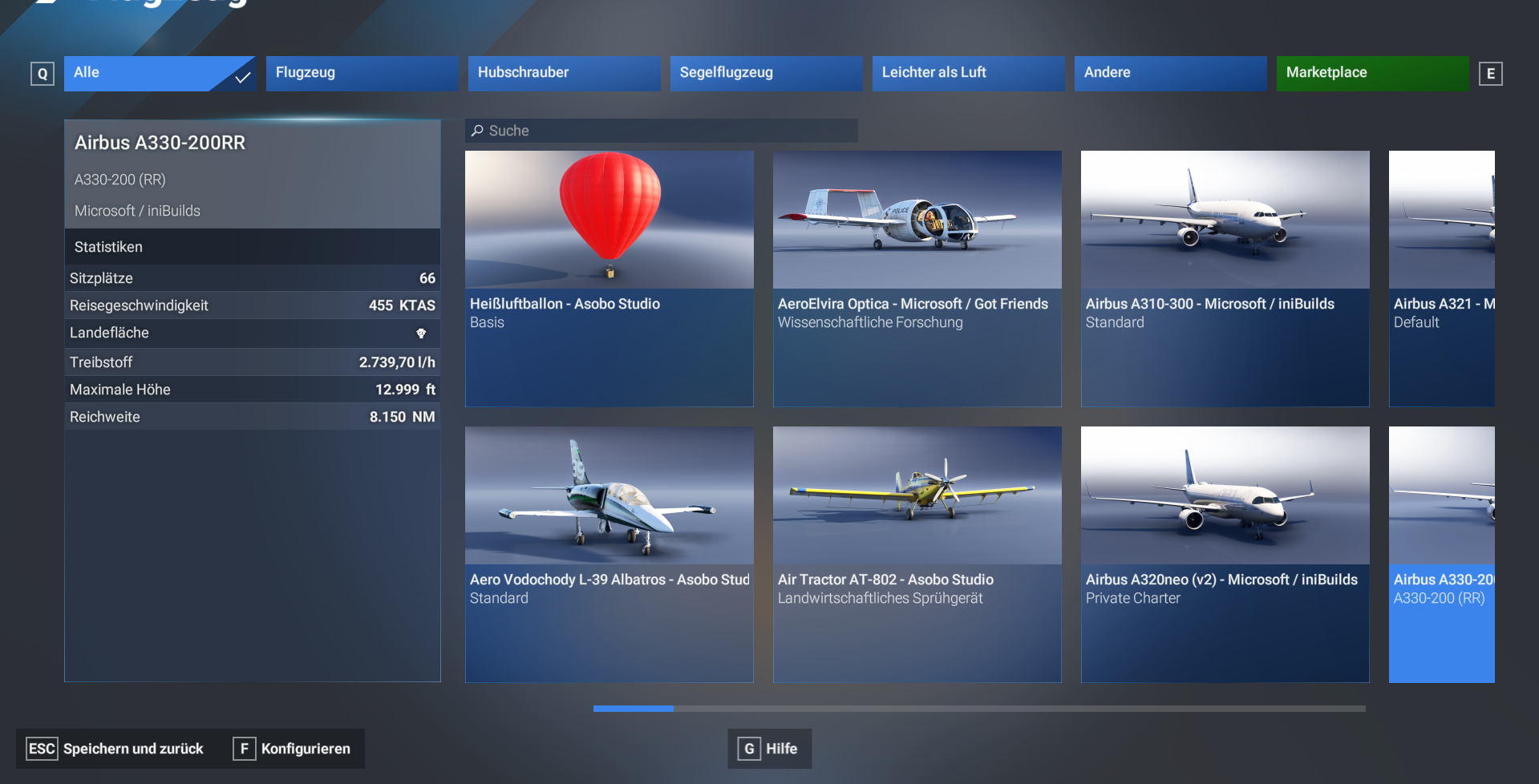1539x784 pixels.
Task: Click the Private Charter livery label
Action: point(1133,598)
